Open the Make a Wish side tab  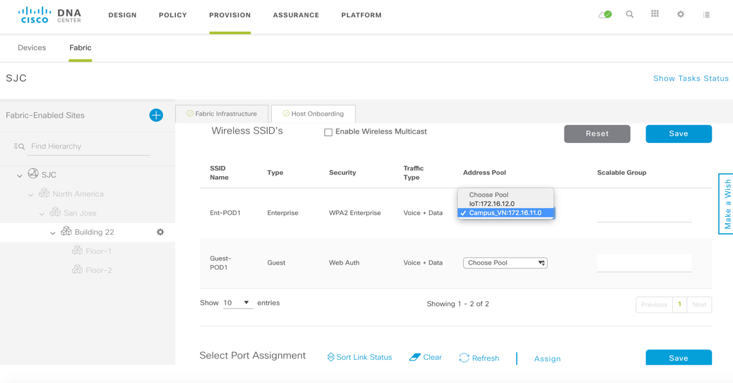point(726,204)
